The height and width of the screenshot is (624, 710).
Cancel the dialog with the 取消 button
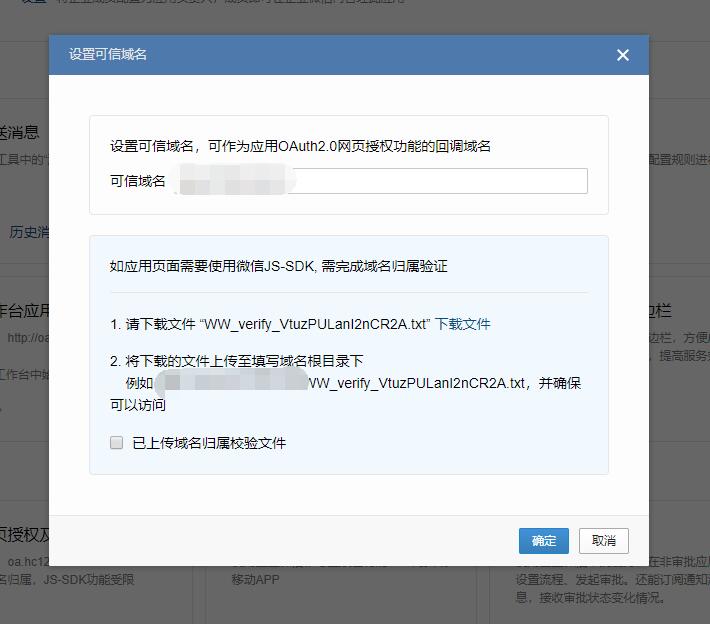click(603, 541)
